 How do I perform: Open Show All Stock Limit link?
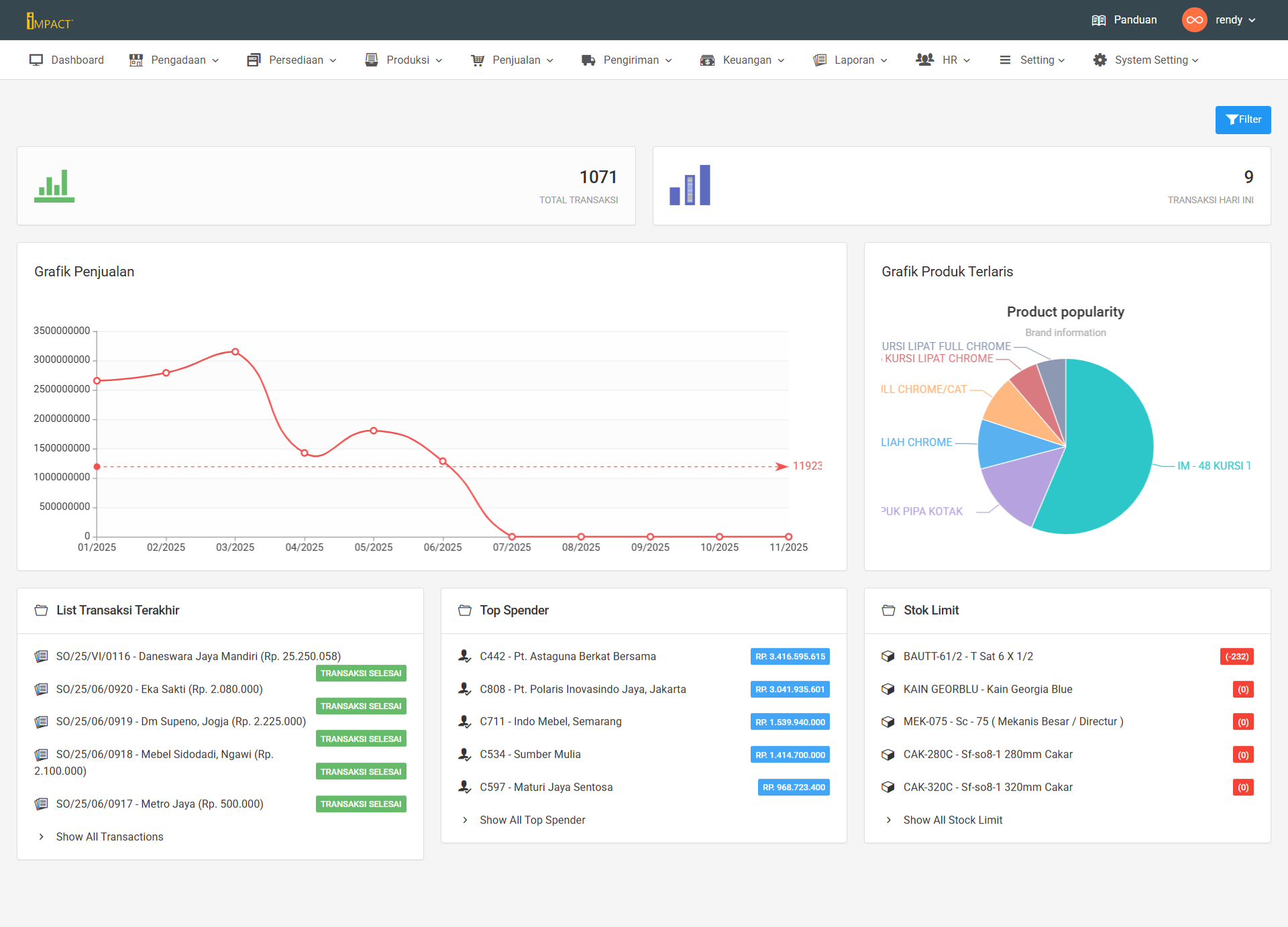coord(953,820)
